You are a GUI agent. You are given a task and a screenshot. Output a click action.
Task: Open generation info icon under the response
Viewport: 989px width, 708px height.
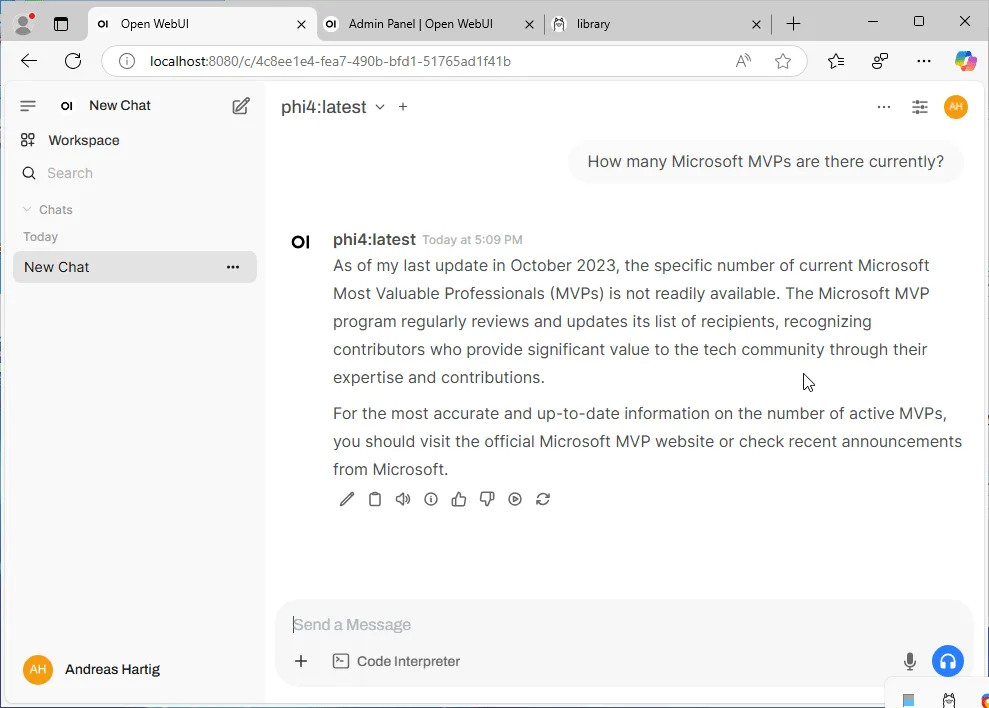click(x=431, y=500)
